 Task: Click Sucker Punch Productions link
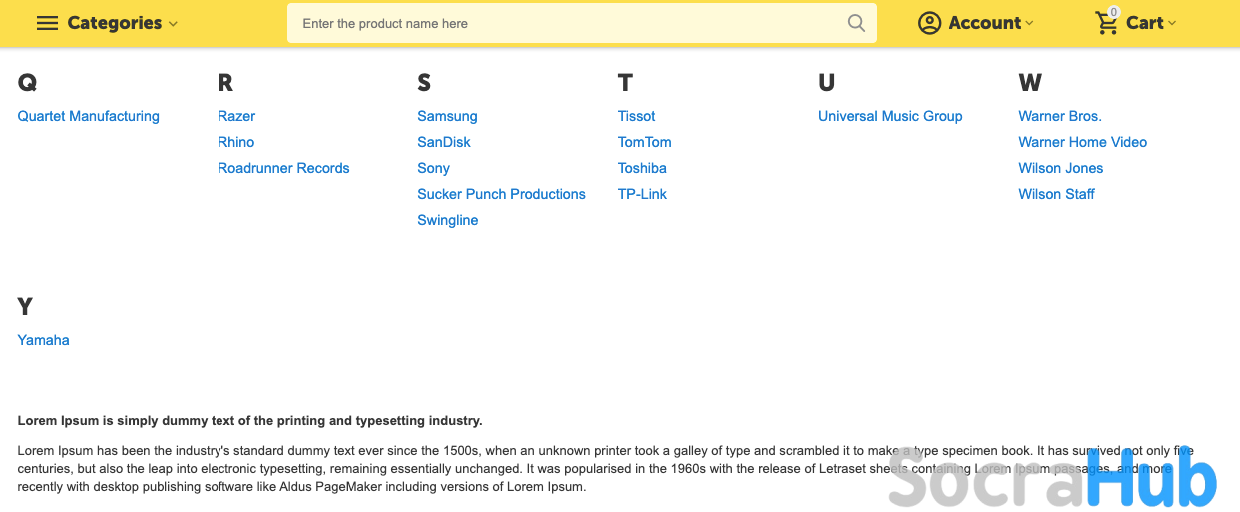501,194
